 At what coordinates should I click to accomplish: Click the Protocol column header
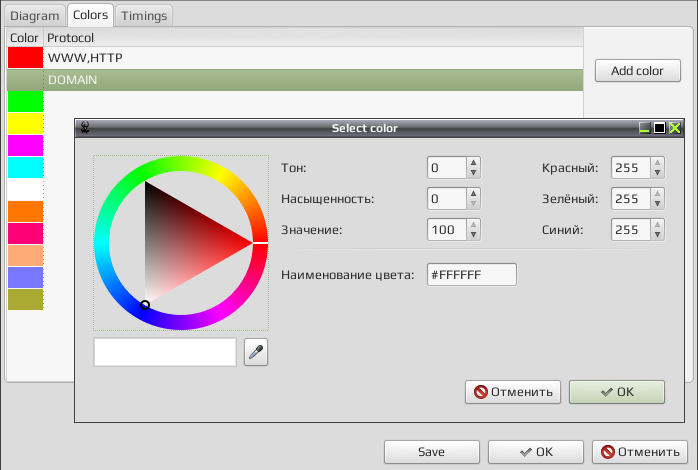[313, 38]
